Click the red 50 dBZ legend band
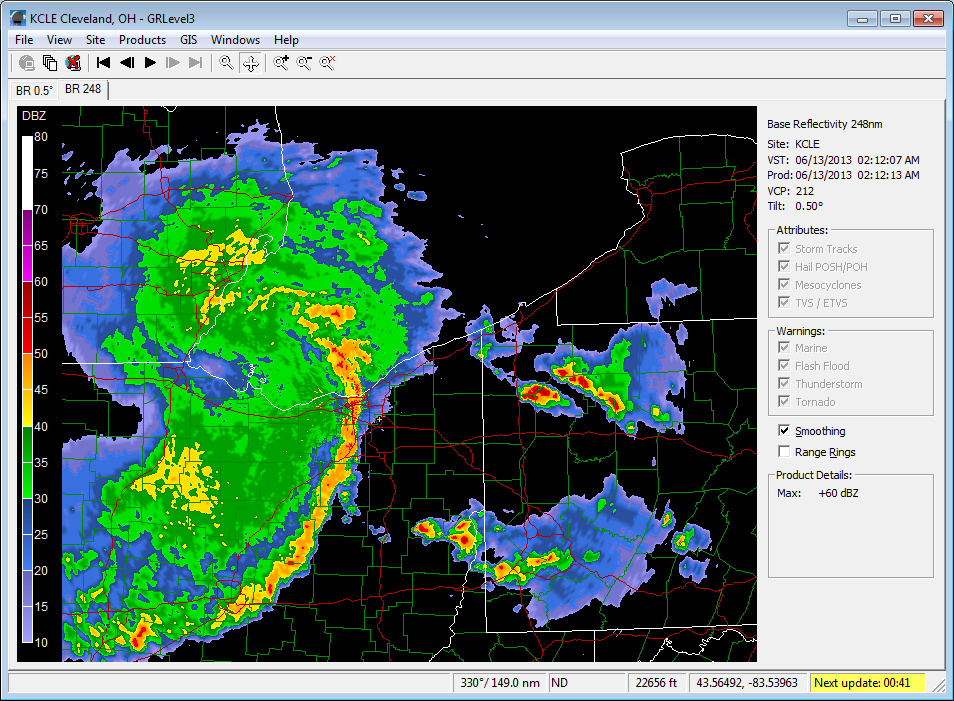The image size is (954, 701). (x=27, y=335)
